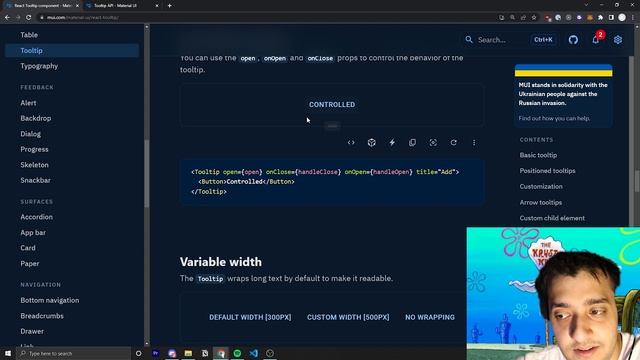Reset the demo with refresh icon
The image size is (640, 360).
click(453, 142)
